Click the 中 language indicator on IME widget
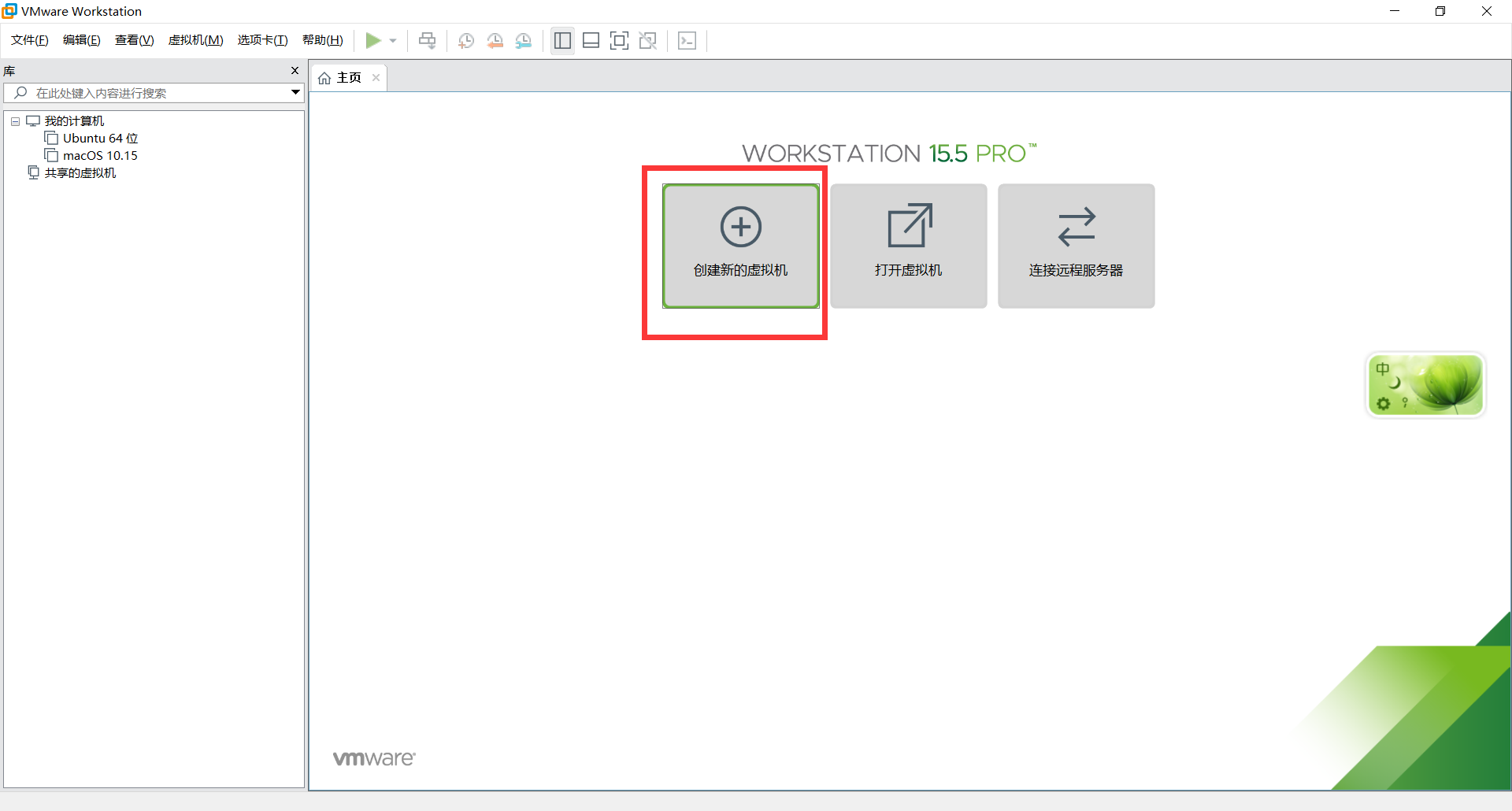Image resolution: width=1512 pixels, height=811 pixels. click(x=1383, y=369)
